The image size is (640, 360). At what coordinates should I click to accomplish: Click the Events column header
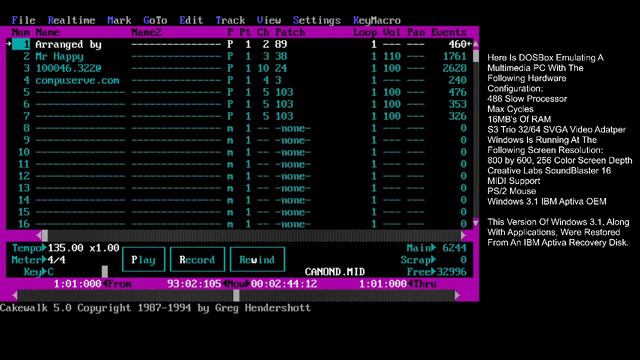click(x=449, y=32)
